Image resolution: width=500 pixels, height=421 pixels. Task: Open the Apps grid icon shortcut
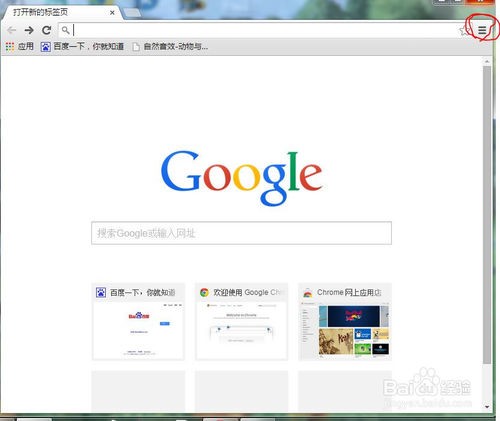tap(10, 47)
